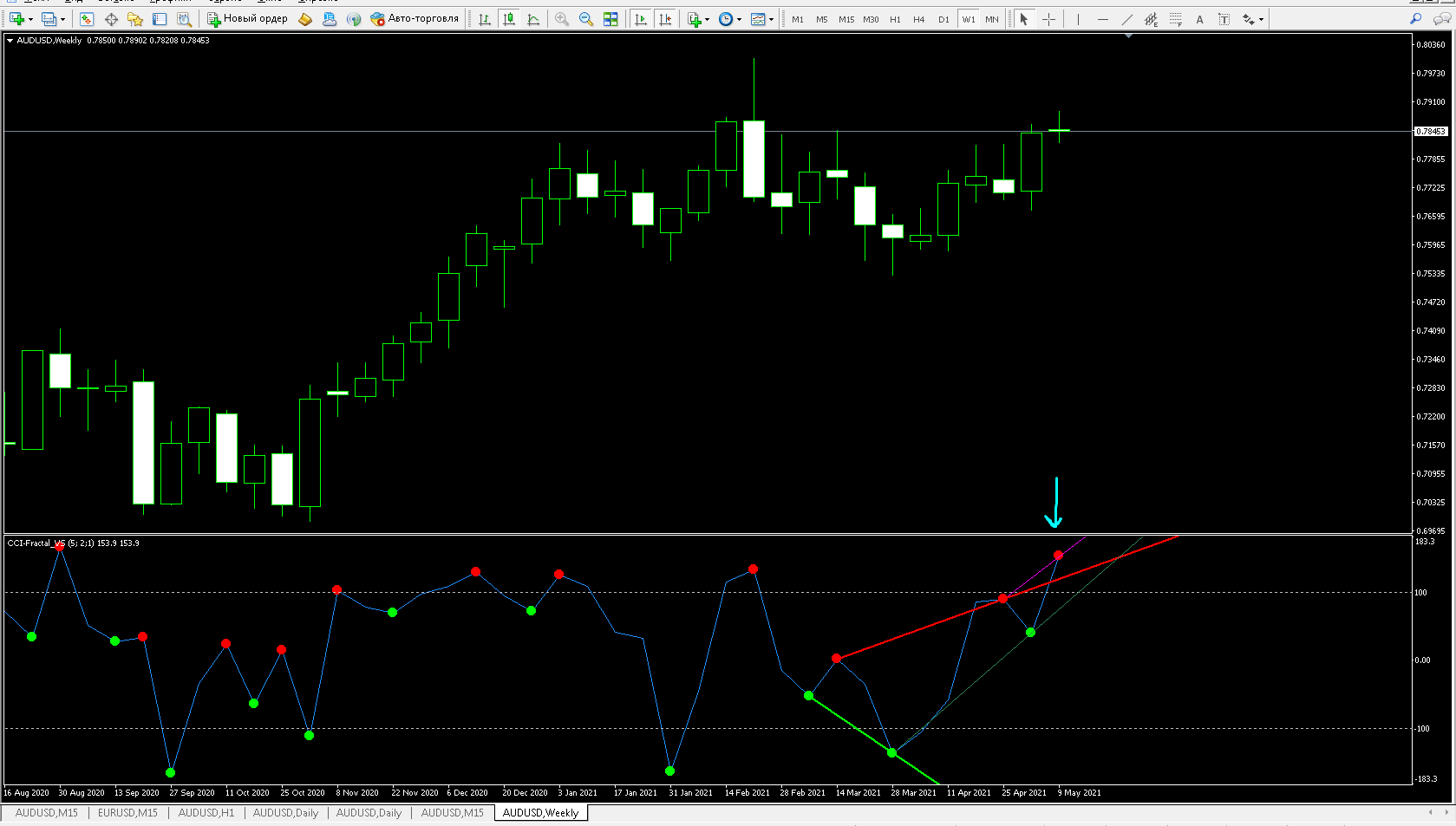Pick the horizontal line drawing tool
This screenshot has height=826, width=1456.
coord(1102,19)
